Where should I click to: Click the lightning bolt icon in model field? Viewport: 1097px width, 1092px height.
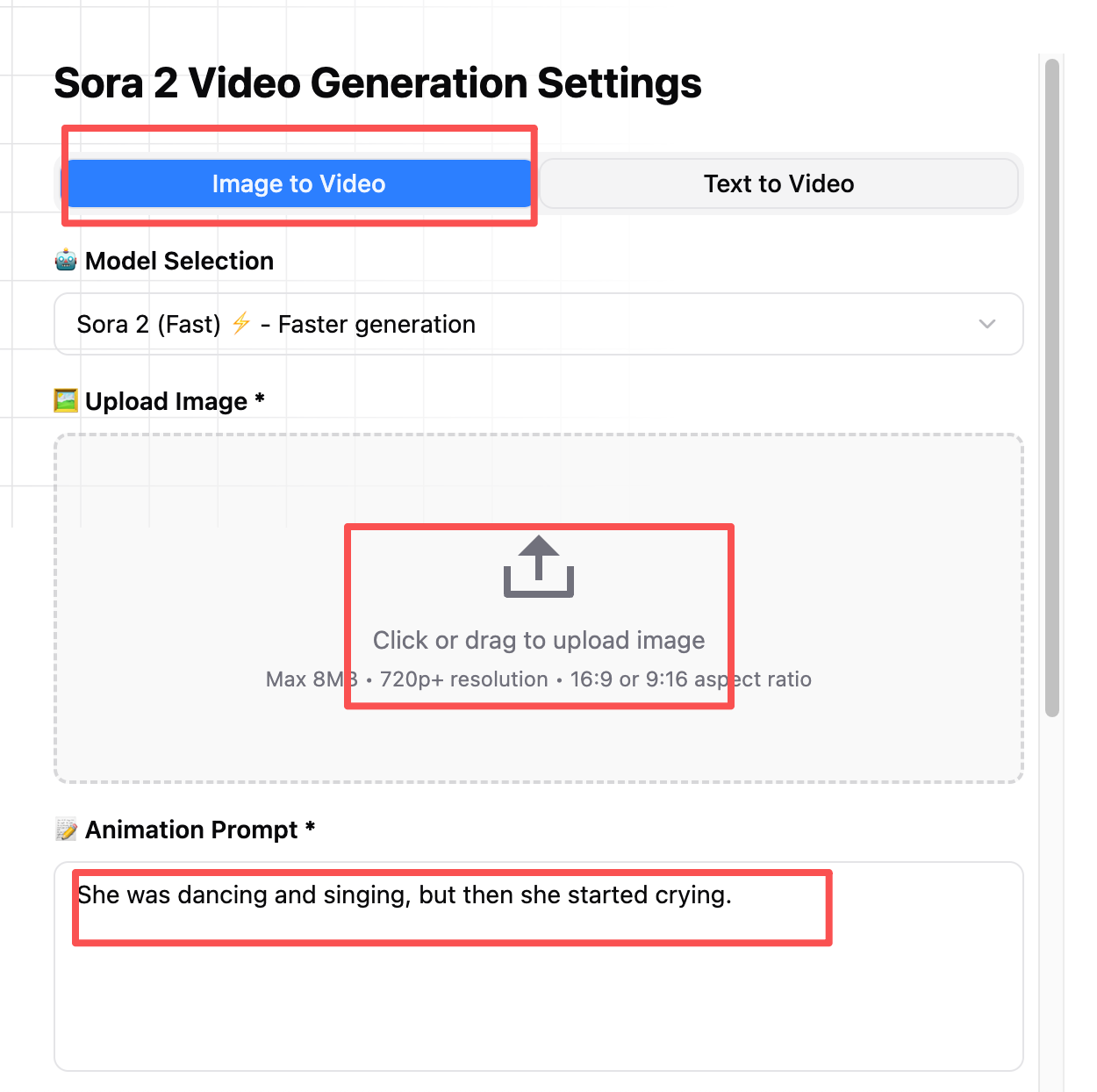(x=241, y=324)
